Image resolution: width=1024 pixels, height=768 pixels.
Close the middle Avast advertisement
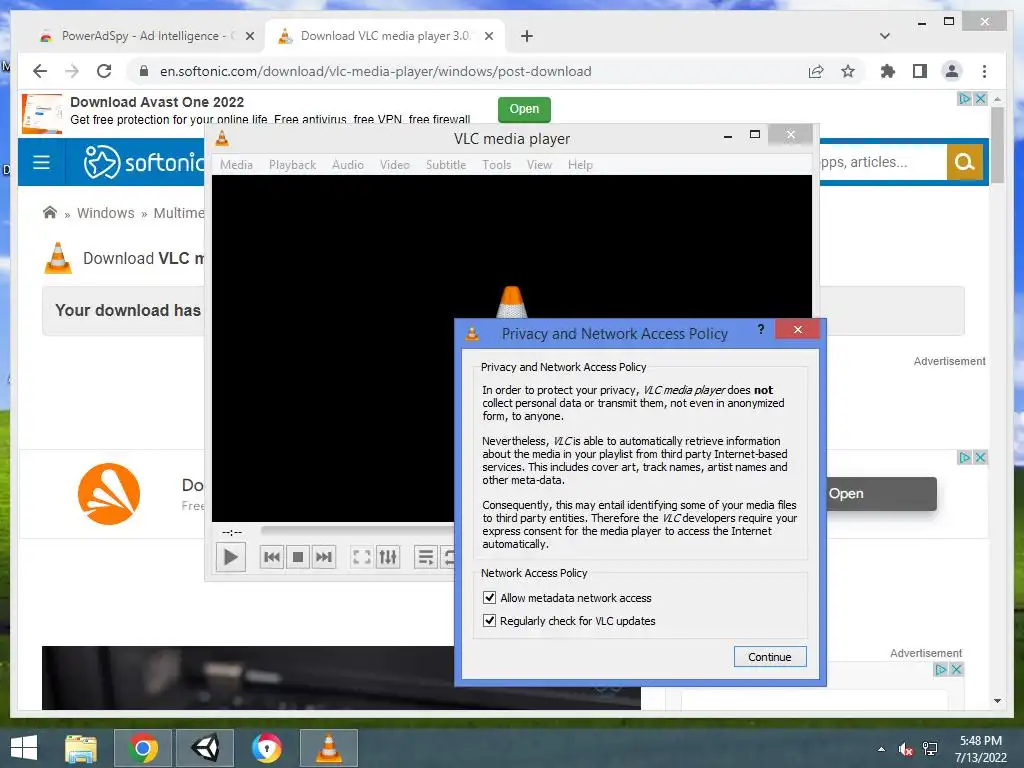(x=980, y=457)
